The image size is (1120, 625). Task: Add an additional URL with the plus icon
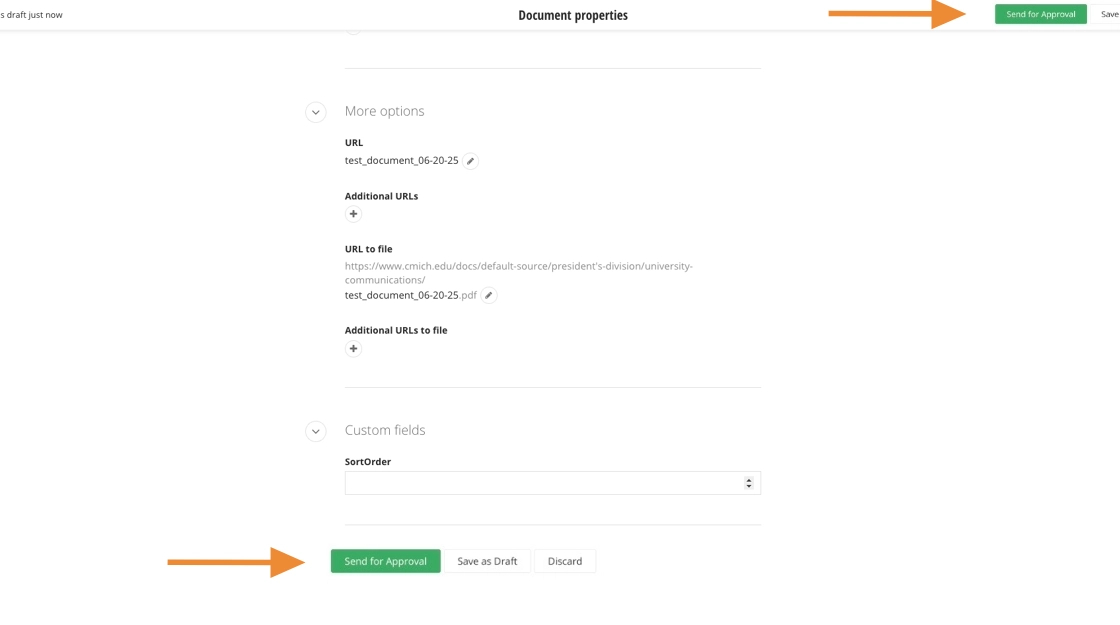tap(353, 214)
